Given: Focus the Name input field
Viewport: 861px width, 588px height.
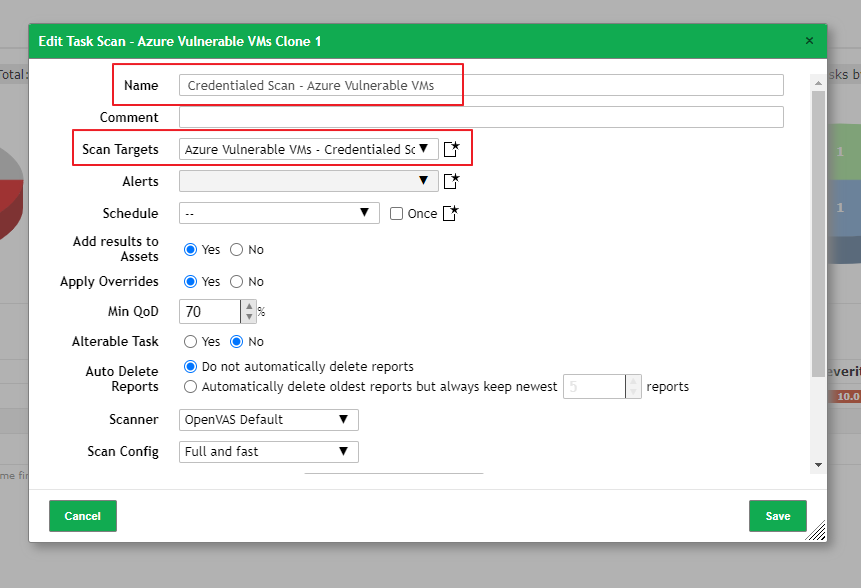Looking at the screenshot, I should pos(481,85).
